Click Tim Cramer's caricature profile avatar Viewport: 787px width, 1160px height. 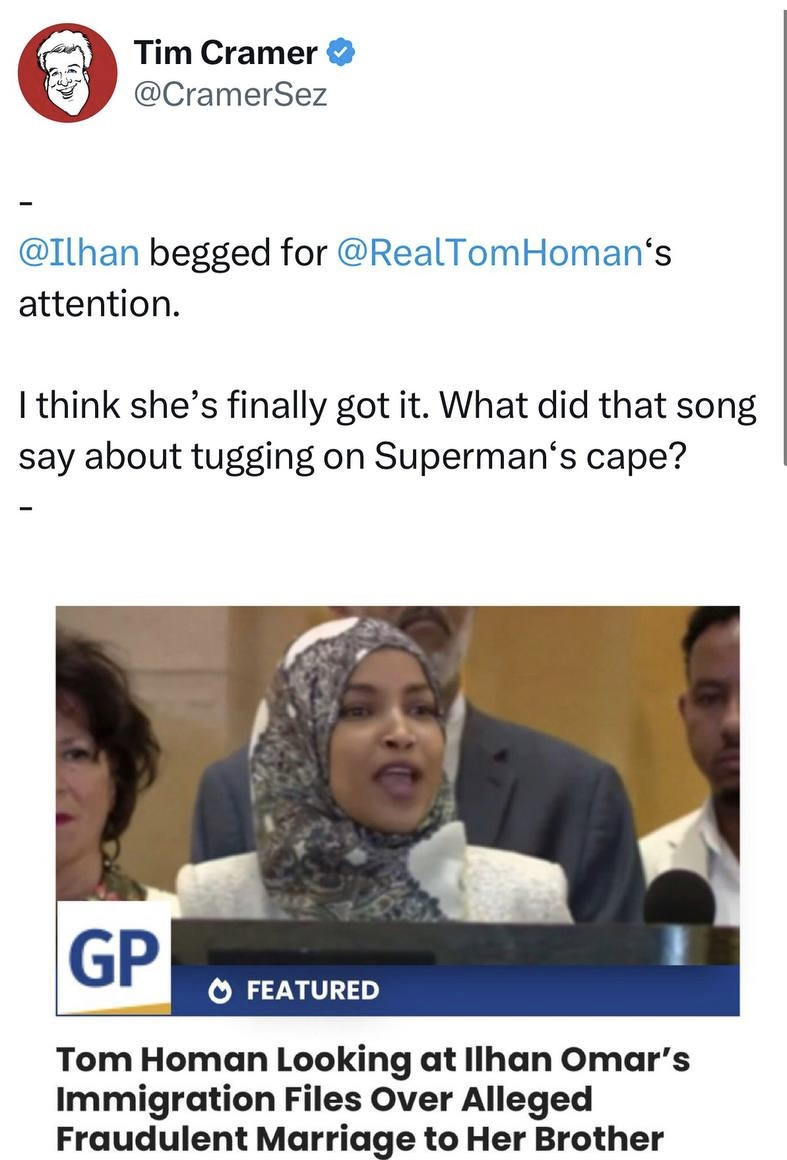[x=68, y=72]
